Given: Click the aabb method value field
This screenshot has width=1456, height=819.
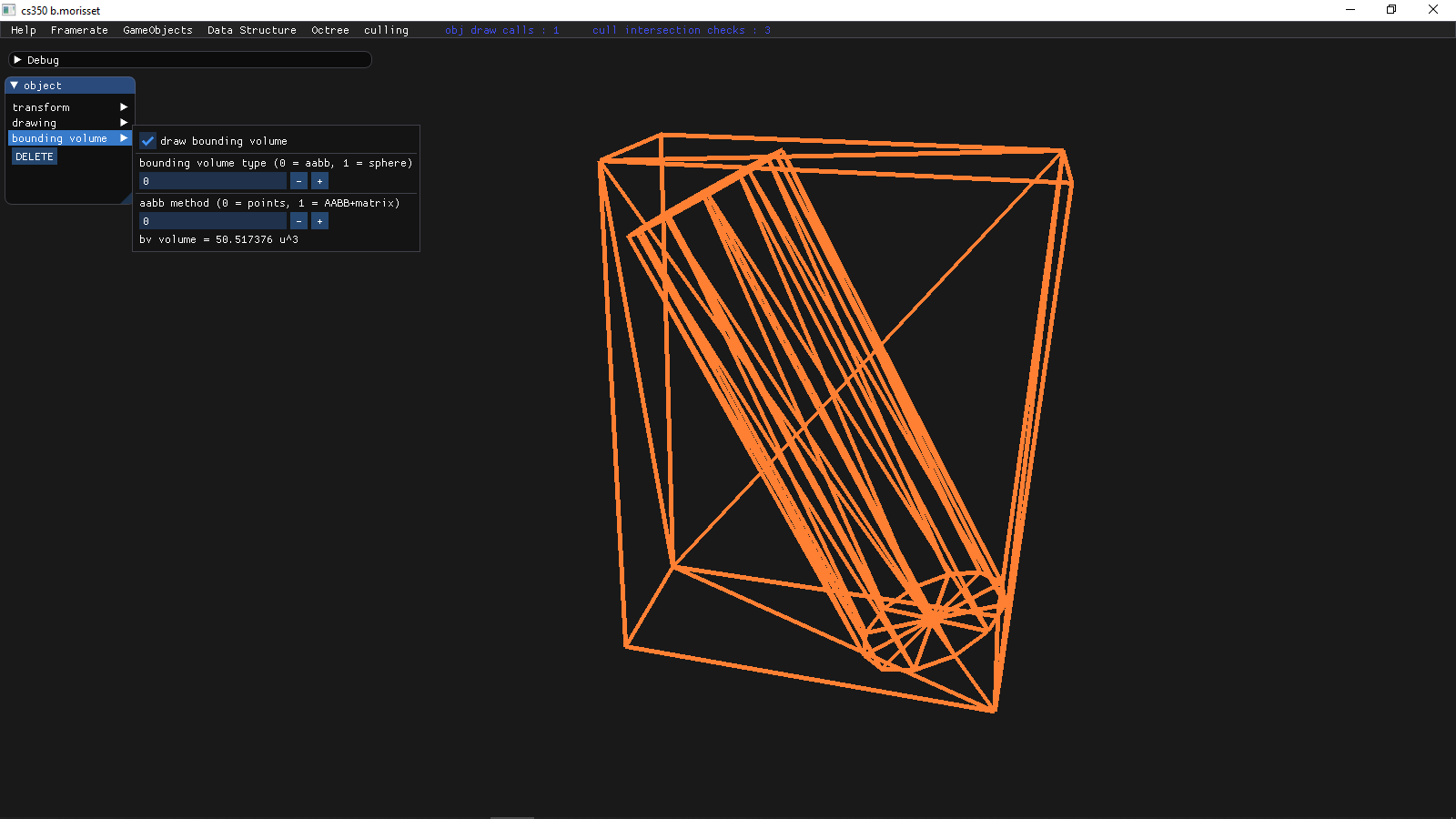Looking at the screenshot, I should pyautogui.click(x=212, y=221).
